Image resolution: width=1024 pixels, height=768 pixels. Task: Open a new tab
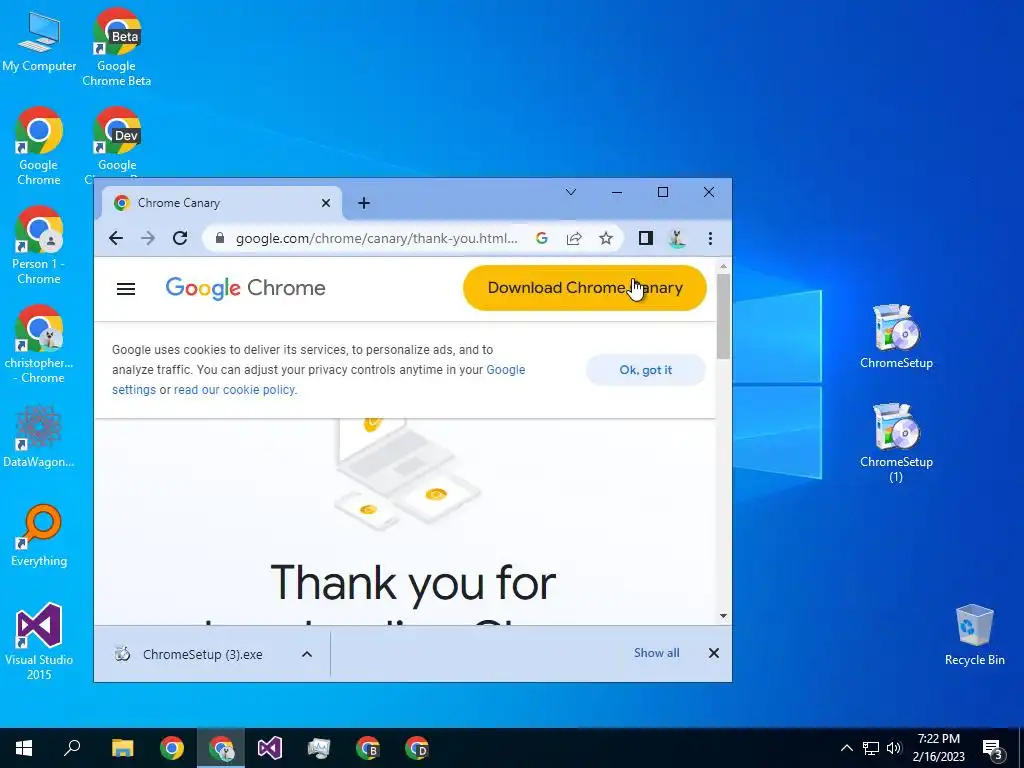[x=364, y=203]
